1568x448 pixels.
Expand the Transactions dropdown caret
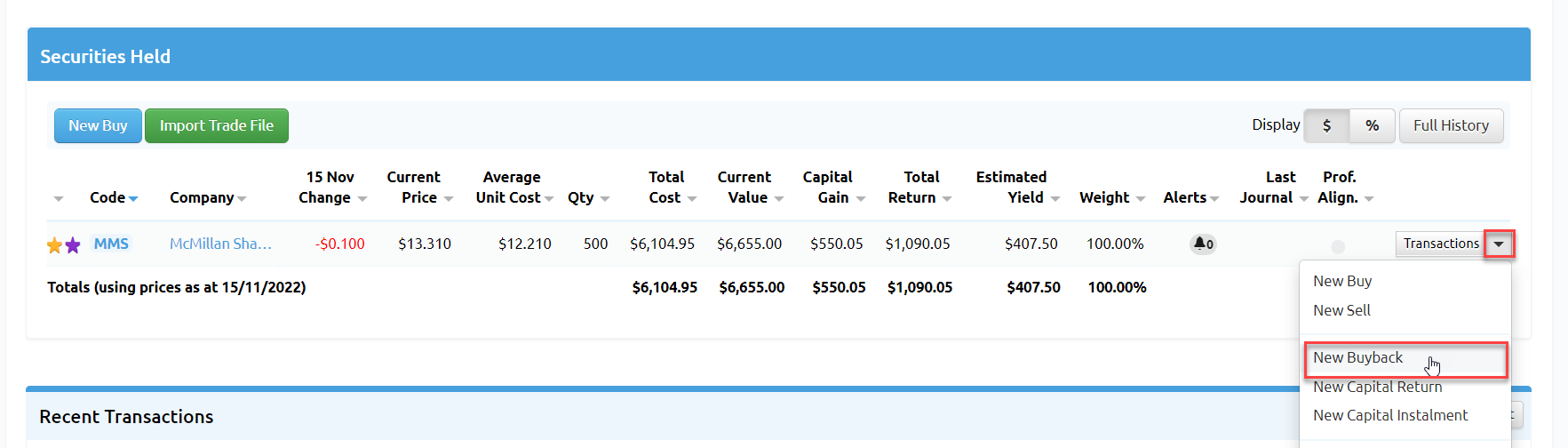click(1499, 244)
